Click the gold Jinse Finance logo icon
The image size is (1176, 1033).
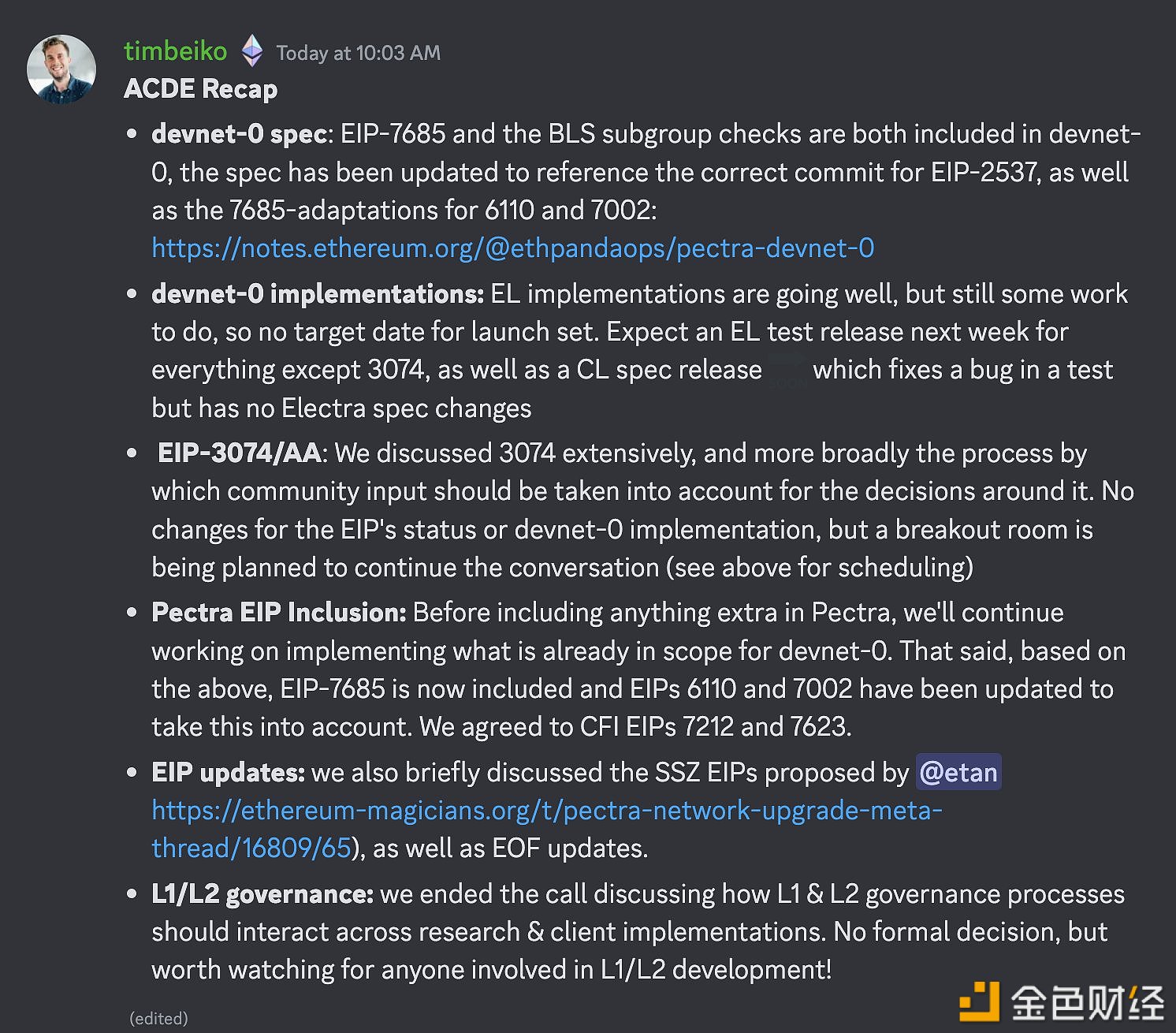[979, 1001]
